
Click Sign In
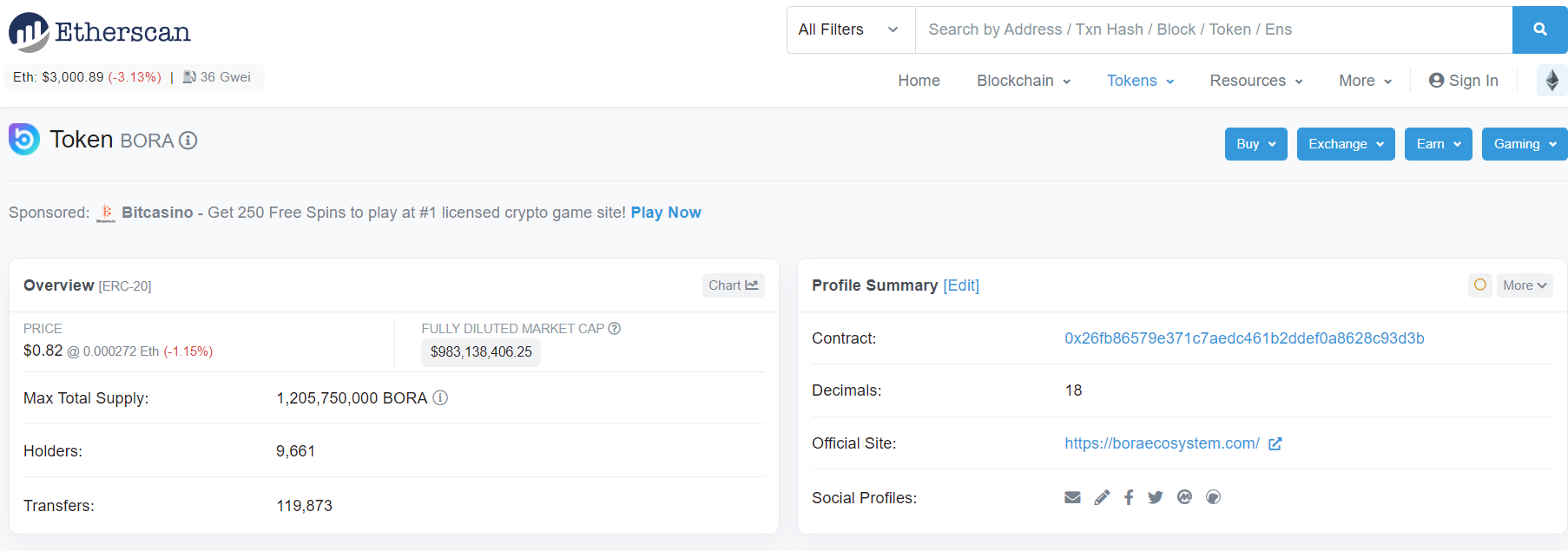click(1464, 81)
